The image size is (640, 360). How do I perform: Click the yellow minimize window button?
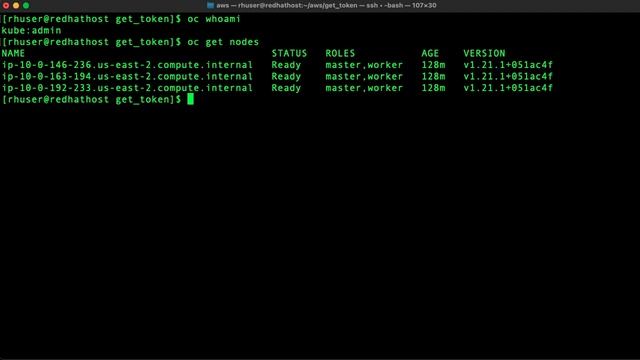tap(16, 5)
